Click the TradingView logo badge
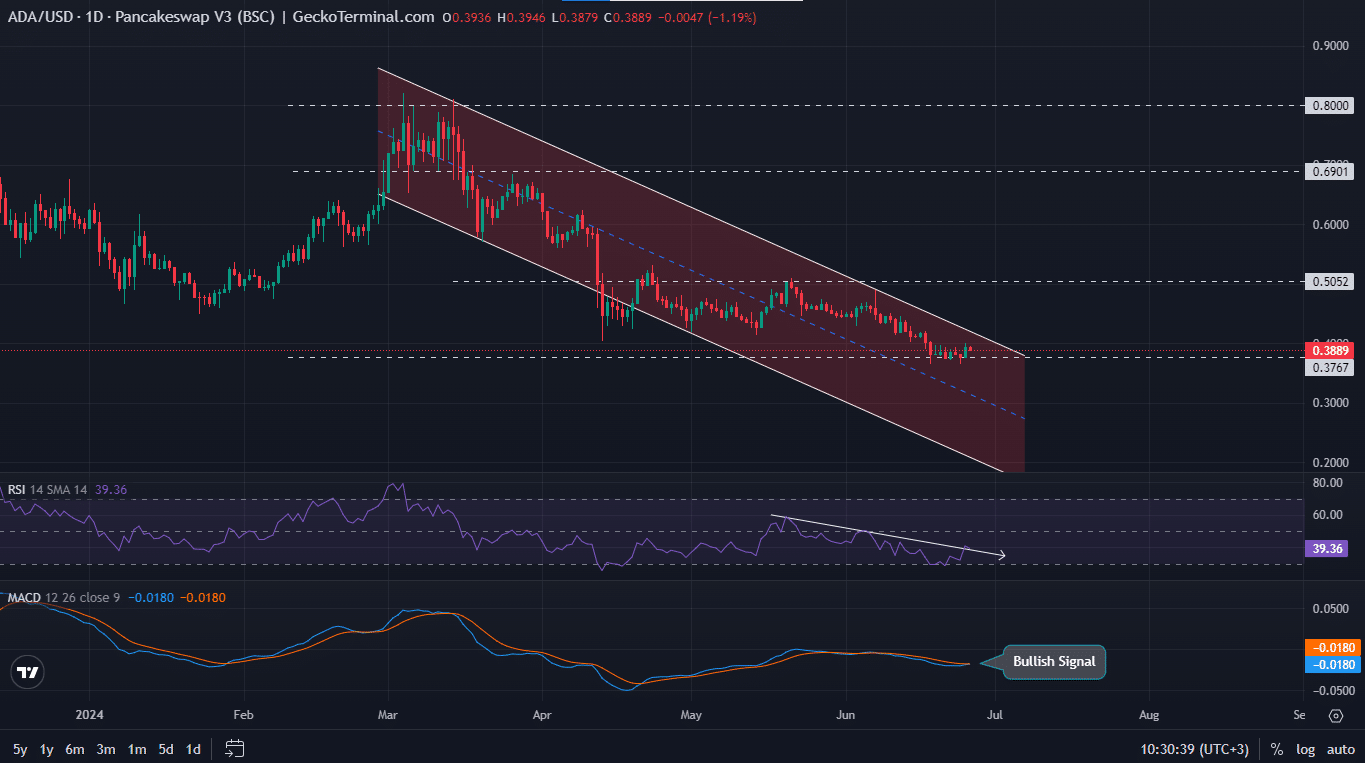 coord(29,672)
